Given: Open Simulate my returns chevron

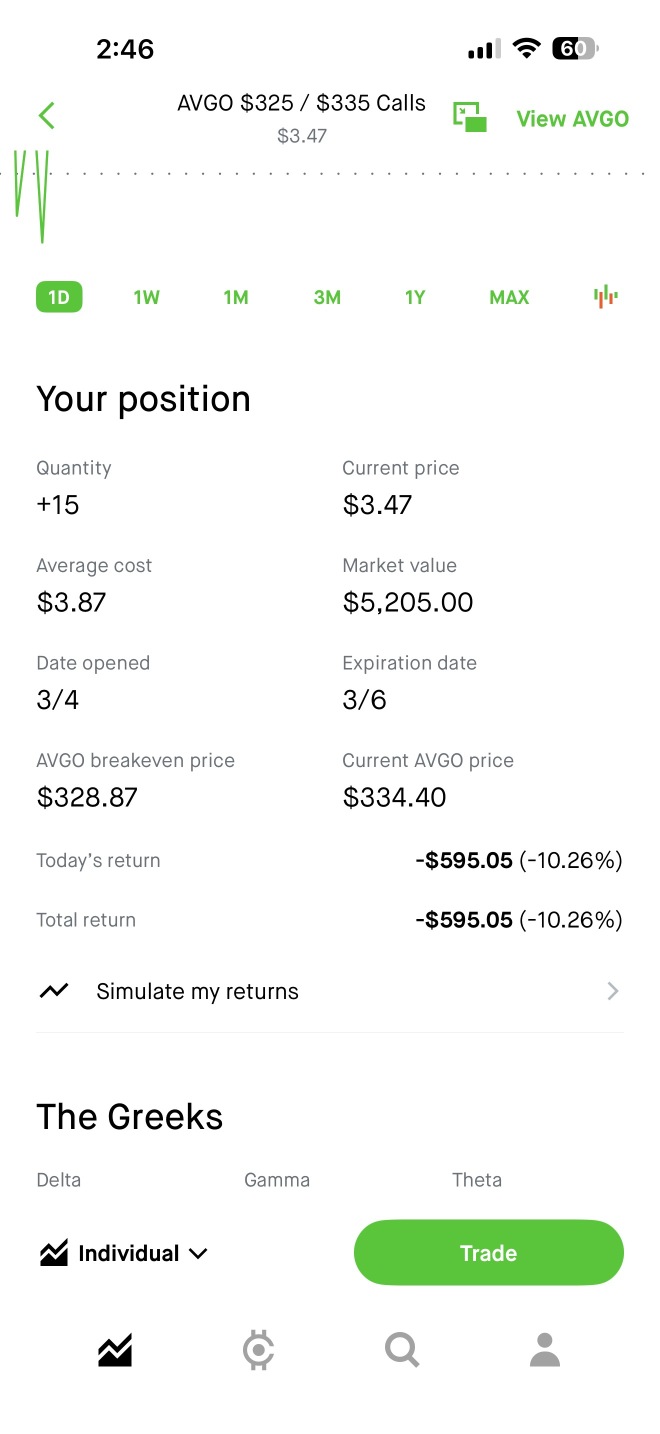Looking at the screenshot, I should (x=613, y=991).
